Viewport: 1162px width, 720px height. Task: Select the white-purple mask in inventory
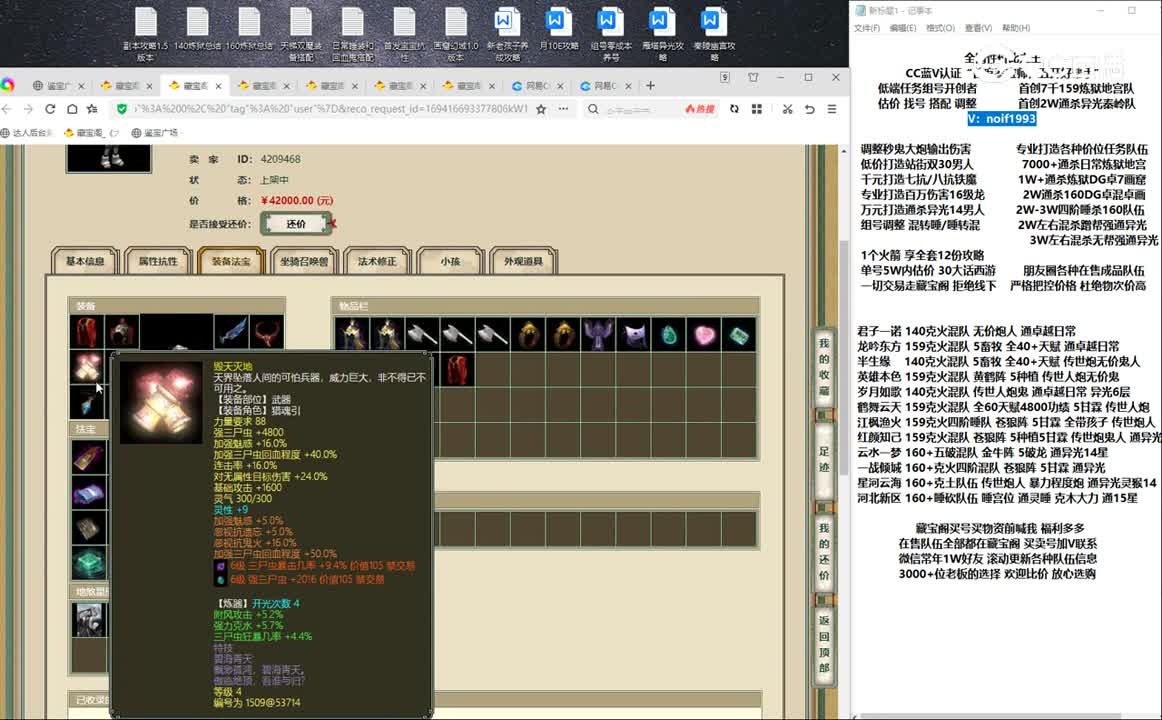pos(634,334)
